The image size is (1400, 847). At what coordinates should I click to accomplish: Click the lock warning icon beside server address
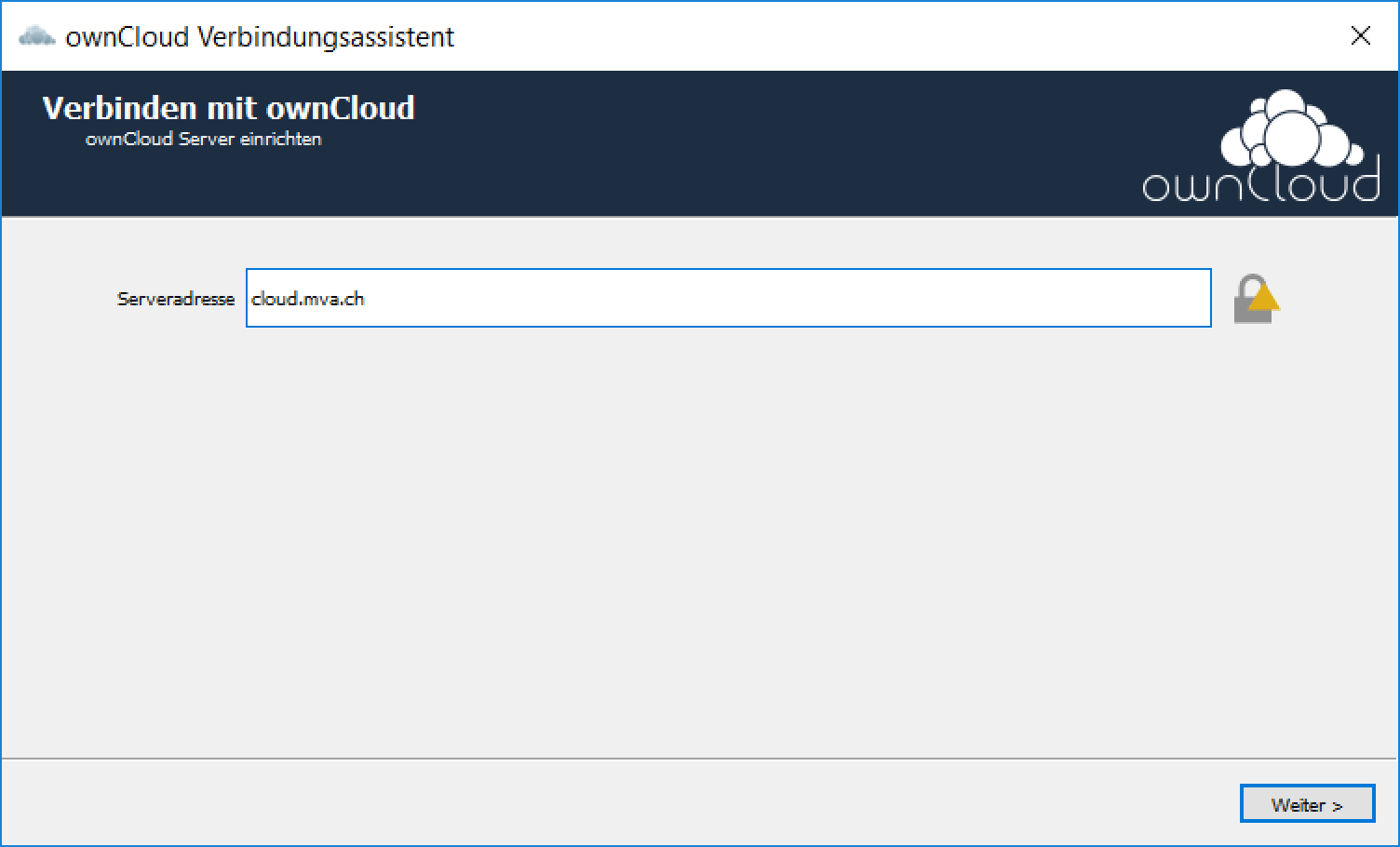1256,299
